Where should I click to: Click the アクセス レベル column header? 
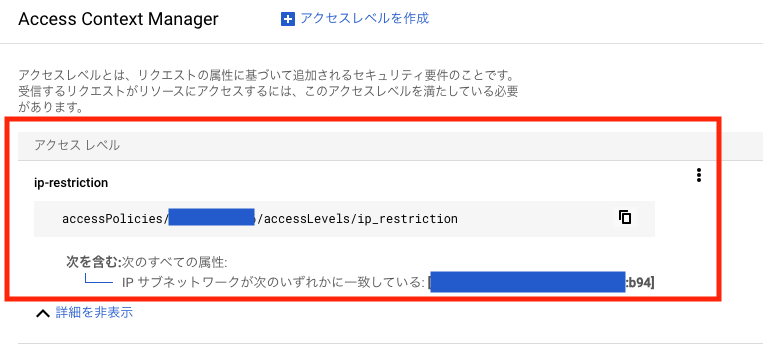77,145
